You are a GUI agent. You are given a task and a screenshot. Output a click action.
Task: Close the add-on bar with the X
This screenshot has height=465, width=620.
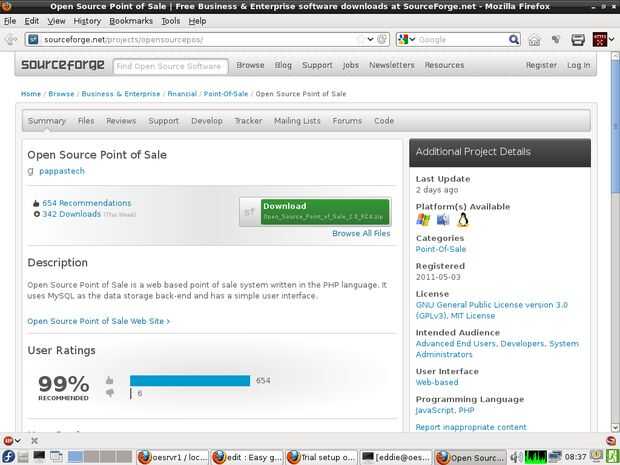[x=34, y=440]
